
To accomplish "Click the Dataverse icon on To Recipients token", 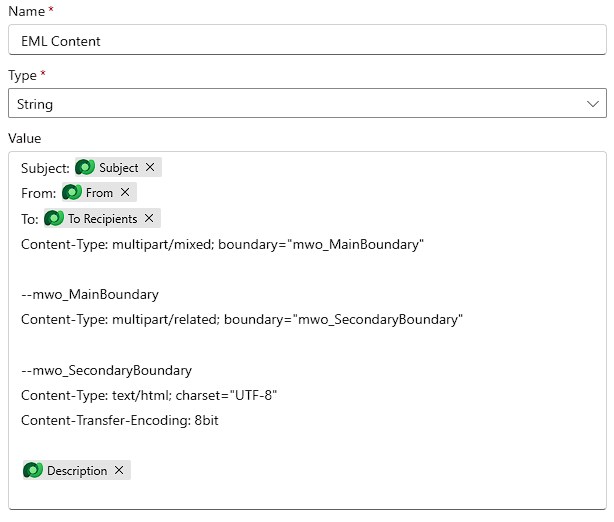I will point(54,218).
